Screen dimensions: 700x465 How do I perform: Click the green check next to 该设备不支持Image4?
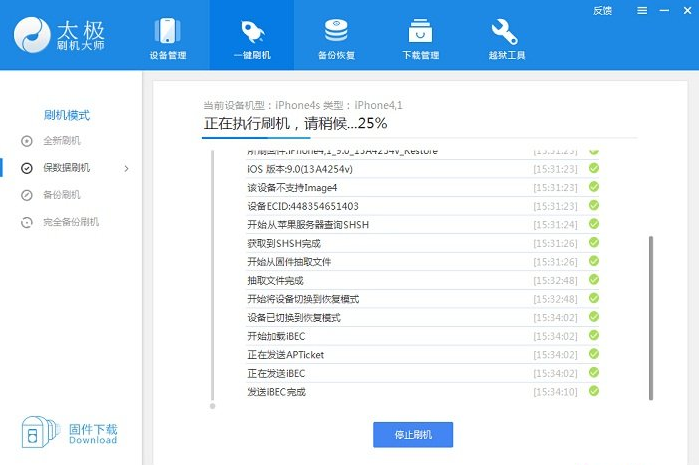click(x=594, y=187)
